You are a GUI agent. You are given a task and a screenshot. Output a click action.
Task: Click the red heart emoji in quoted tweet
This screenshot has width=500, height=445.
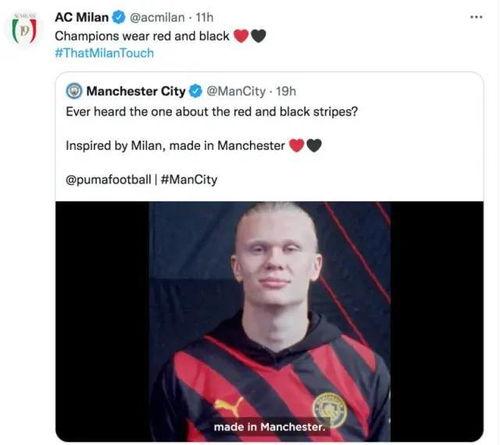pos(297,145)
